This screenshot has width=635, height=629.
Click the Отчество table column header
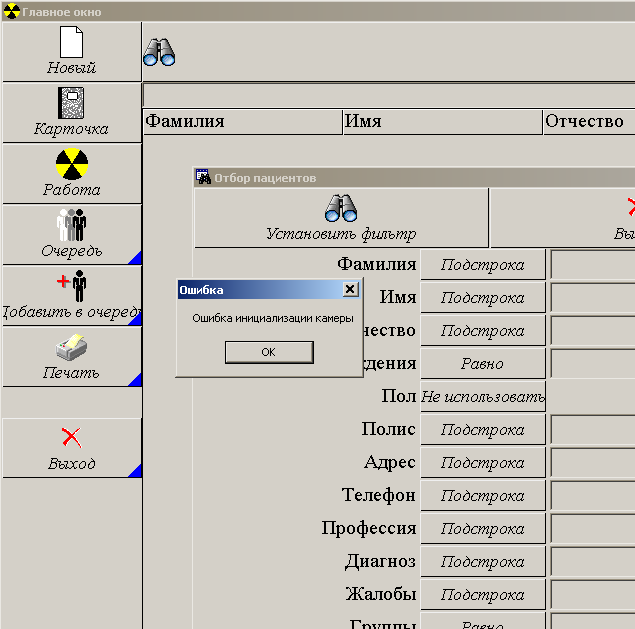pos(588,122)
